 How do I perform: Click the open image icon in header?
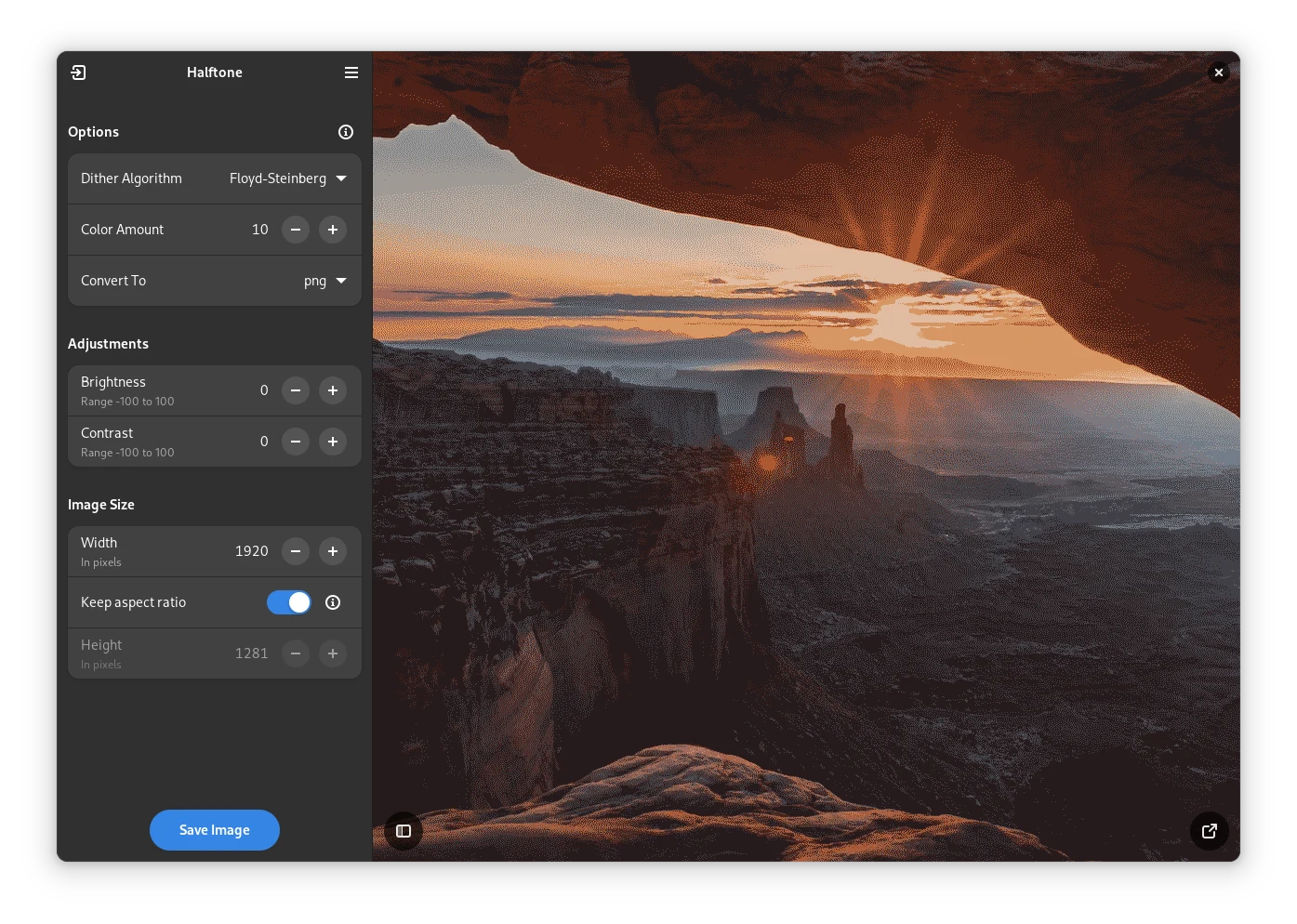[79, 73]
